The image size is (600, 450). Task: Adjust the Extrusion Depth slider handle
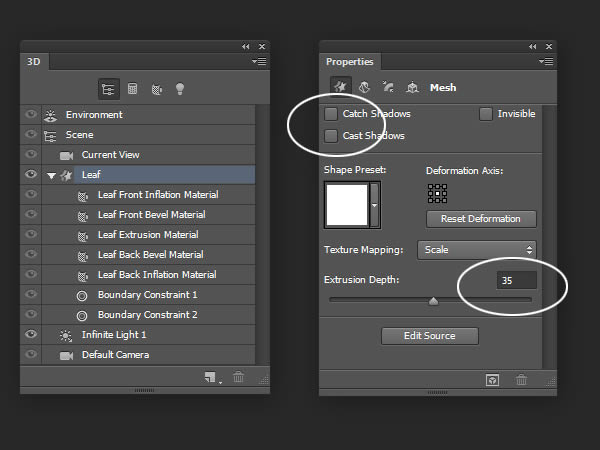(x=433, y=301)
